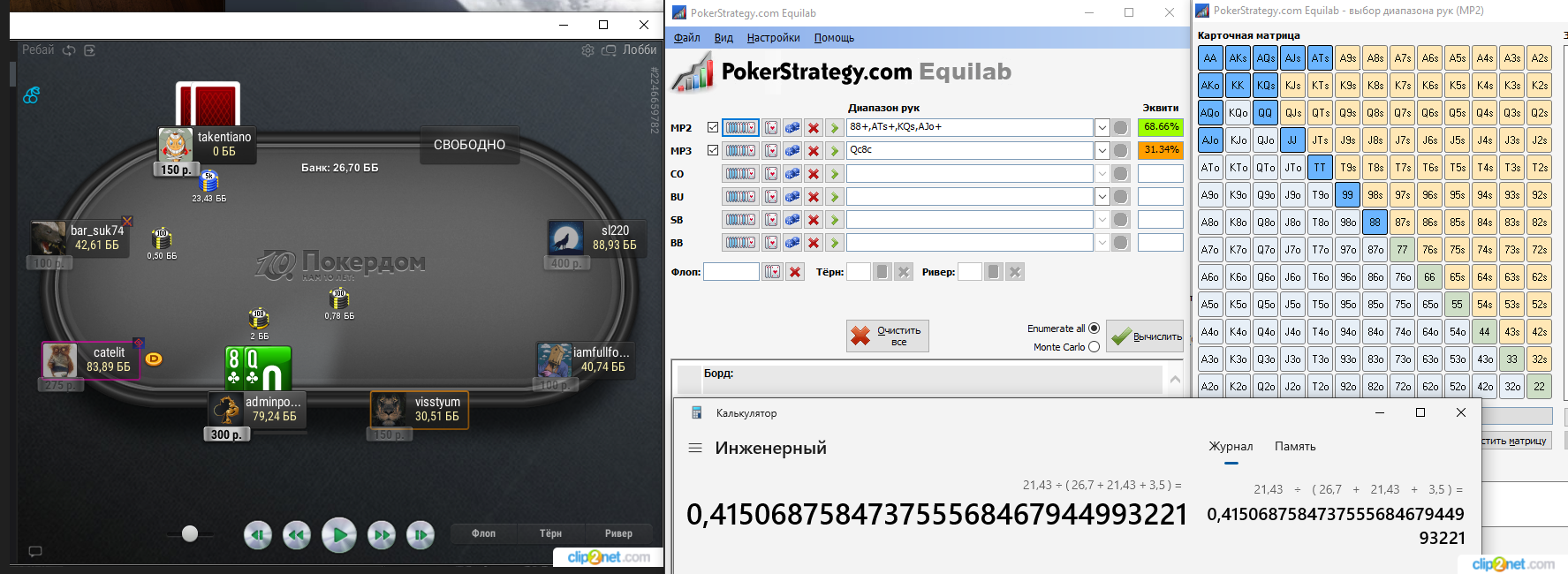Select the Enumerate all option
1568x574 pixels.
pos(1094,329)
